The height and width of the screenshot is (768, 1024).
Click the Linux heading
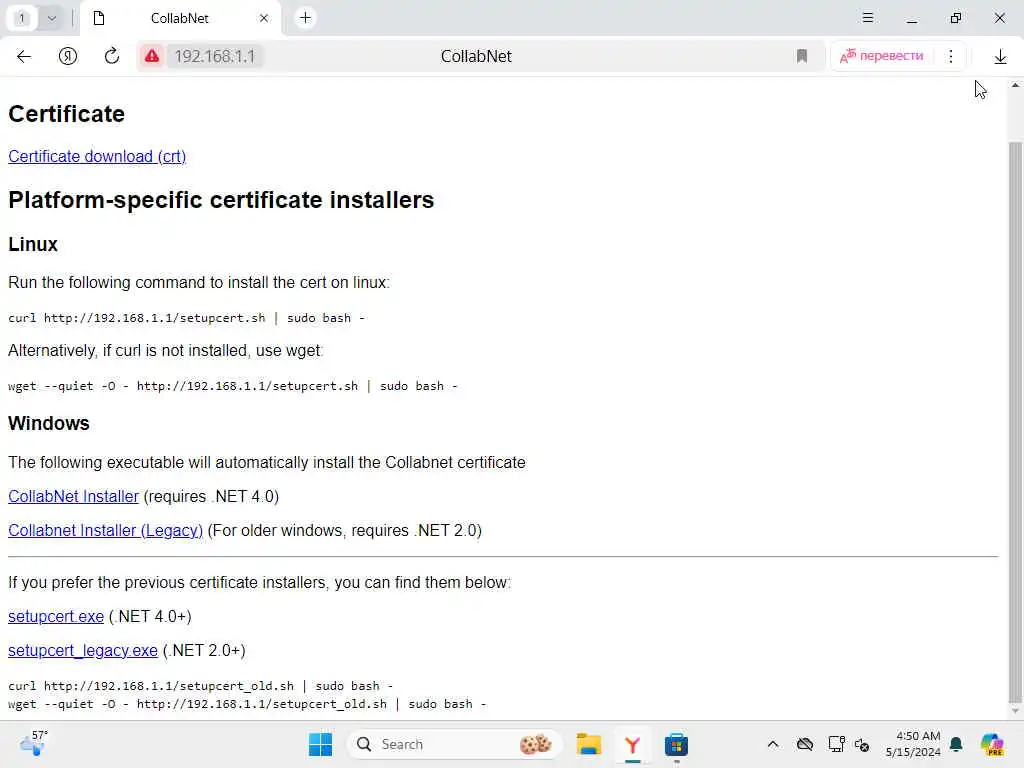click(33, 244)
